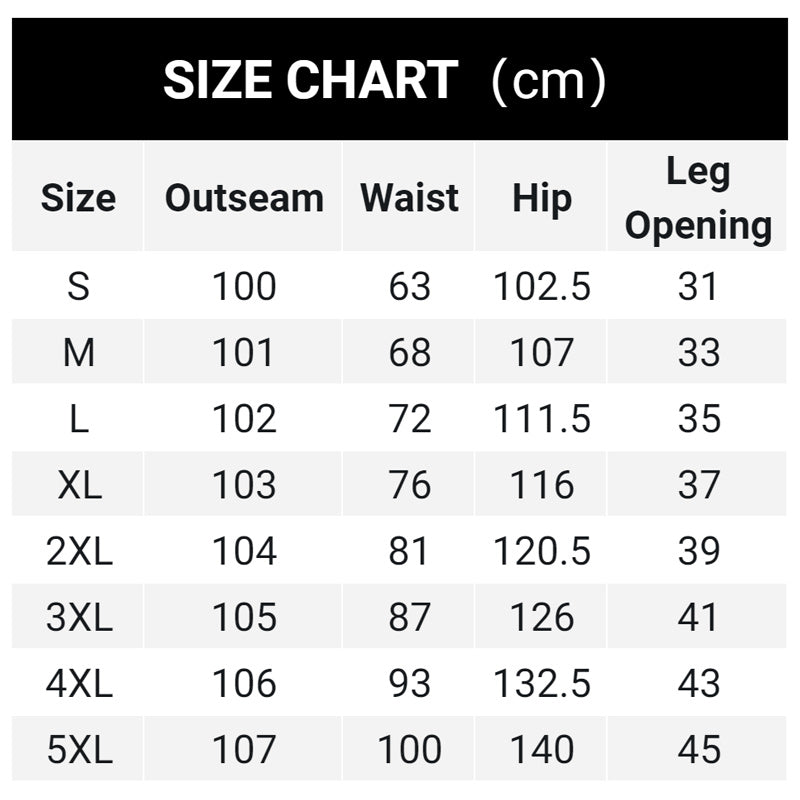Click the hip value 132.5 for 4XL

[542, 683]
